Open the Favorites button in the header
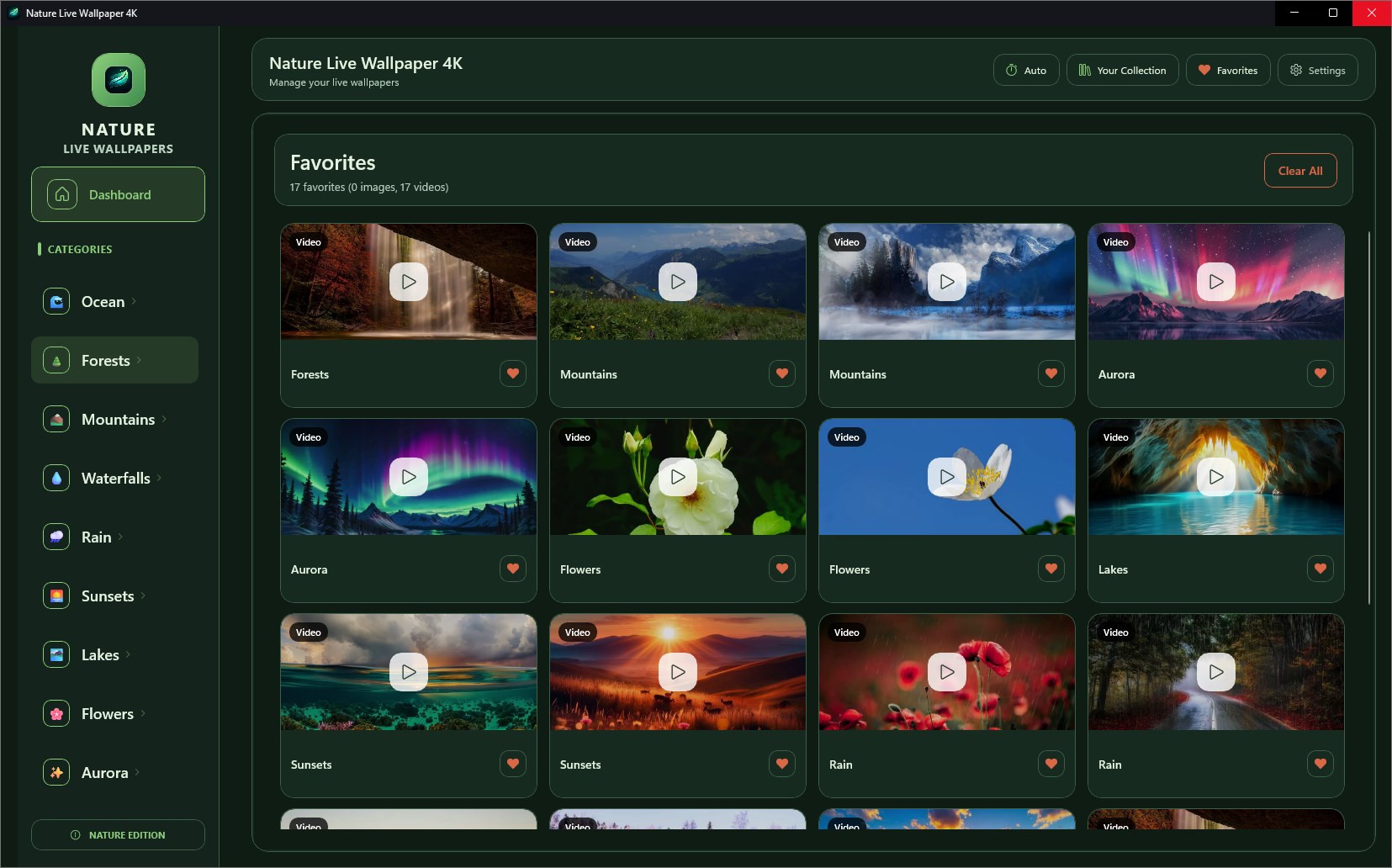This screenshot has height=868, width=1392. coord(1228,70)
